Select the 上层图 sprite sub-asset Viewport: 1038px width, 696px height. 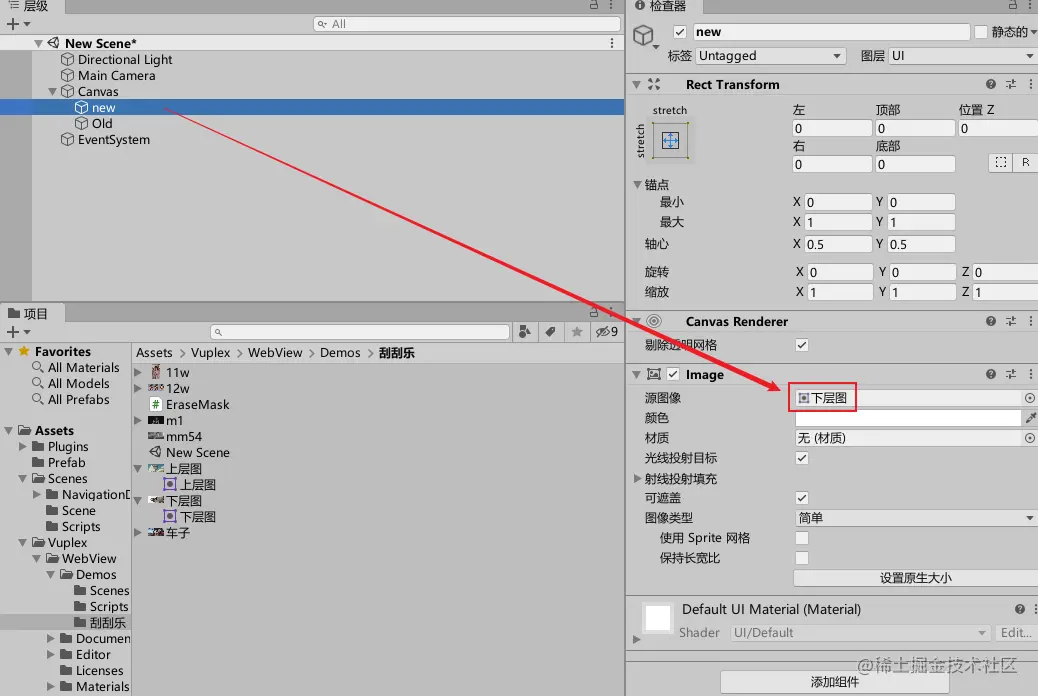tap(197, 485)
